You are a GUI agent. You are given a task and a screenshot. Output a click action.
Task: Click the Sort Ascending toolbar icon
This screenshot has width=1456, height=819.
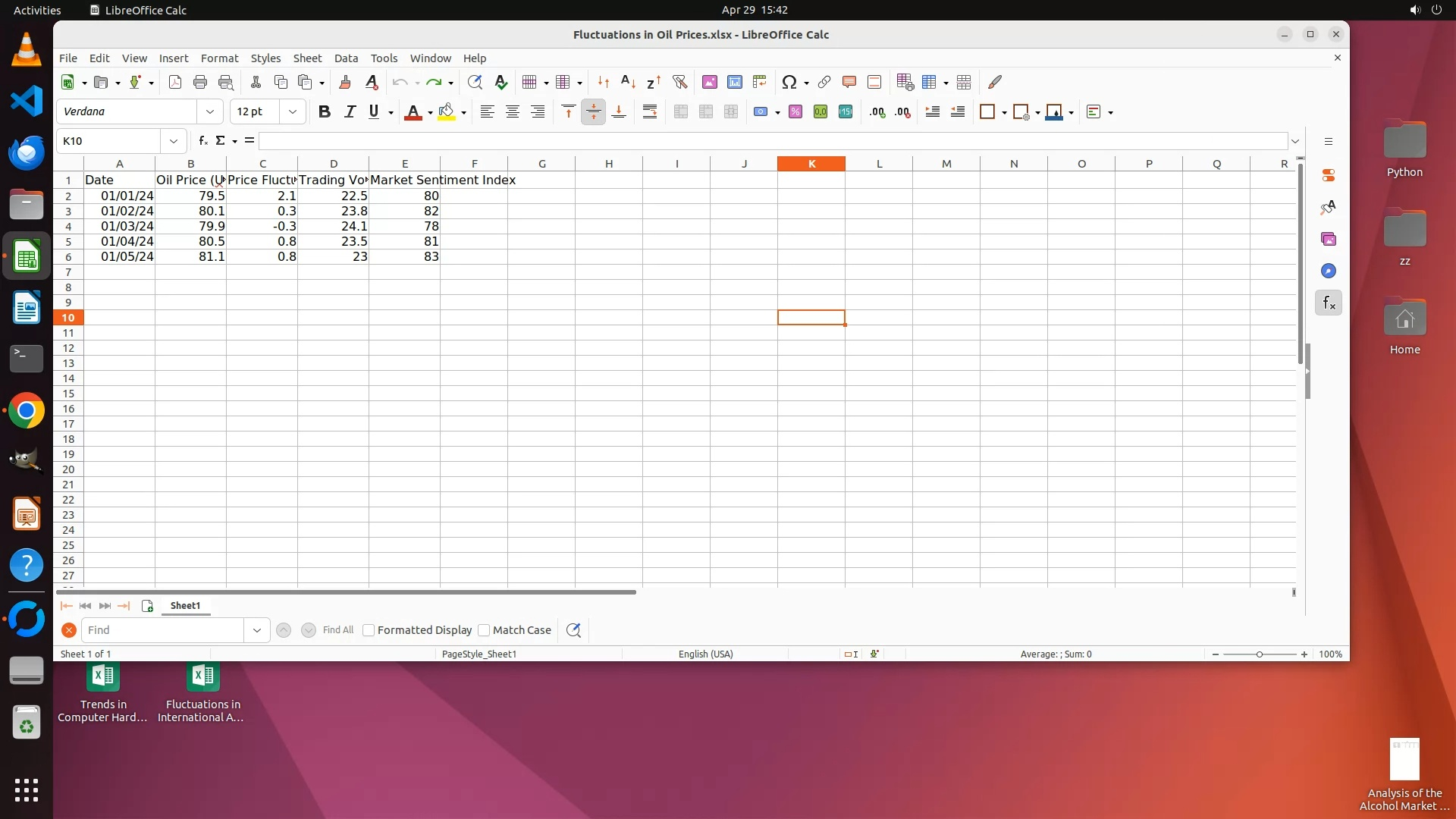[x=628, y=82]
